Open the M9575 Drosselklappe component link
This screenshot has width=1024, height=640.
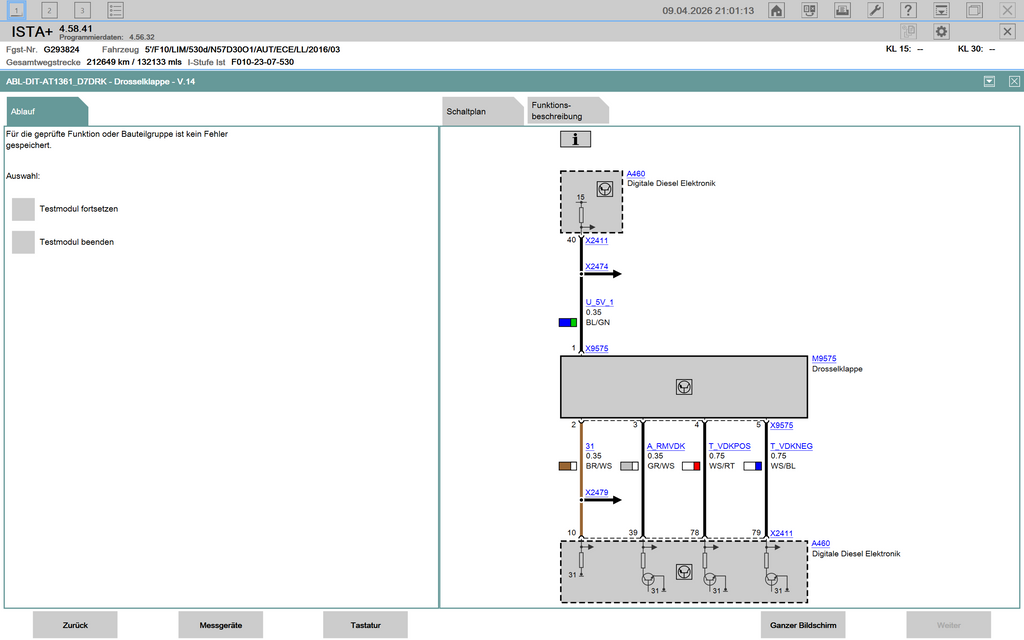824,358
